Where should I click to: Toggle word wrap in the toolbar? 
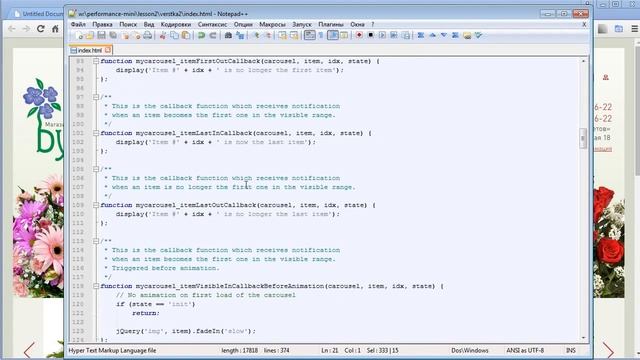310,36
